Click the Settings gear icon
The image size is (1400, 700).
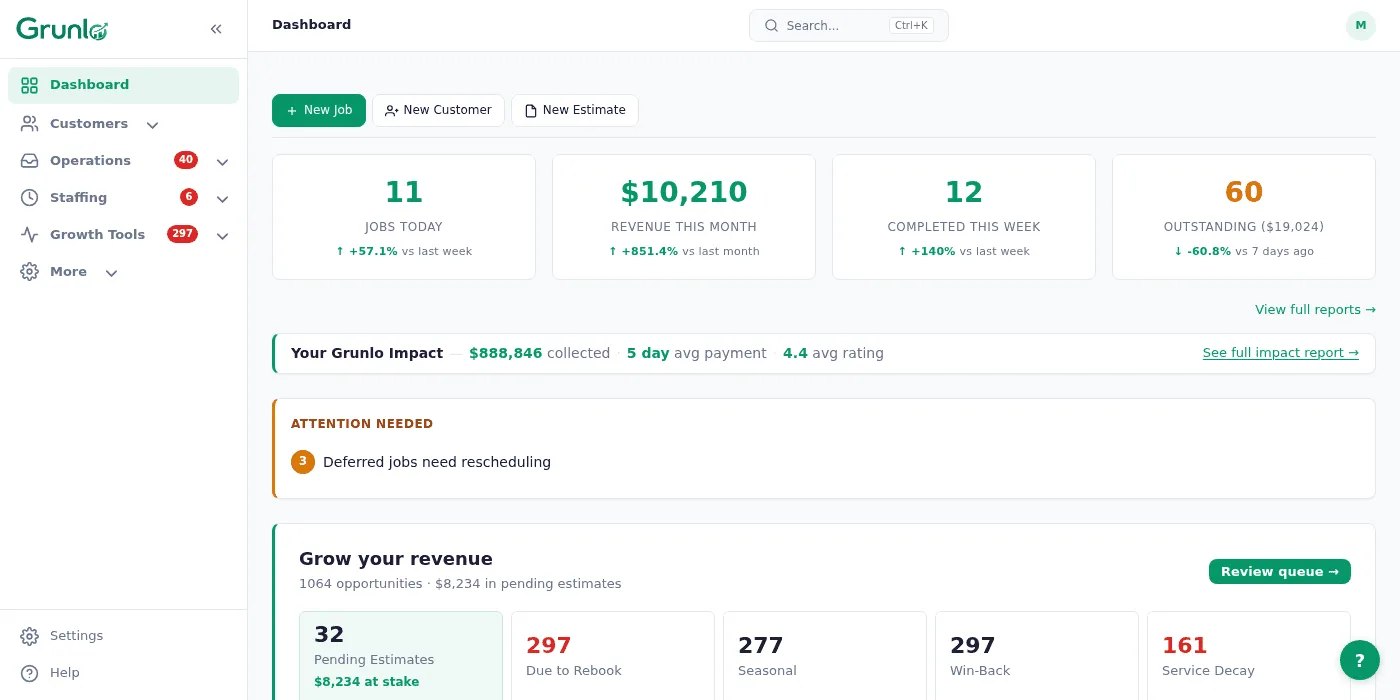click(30, 636)
